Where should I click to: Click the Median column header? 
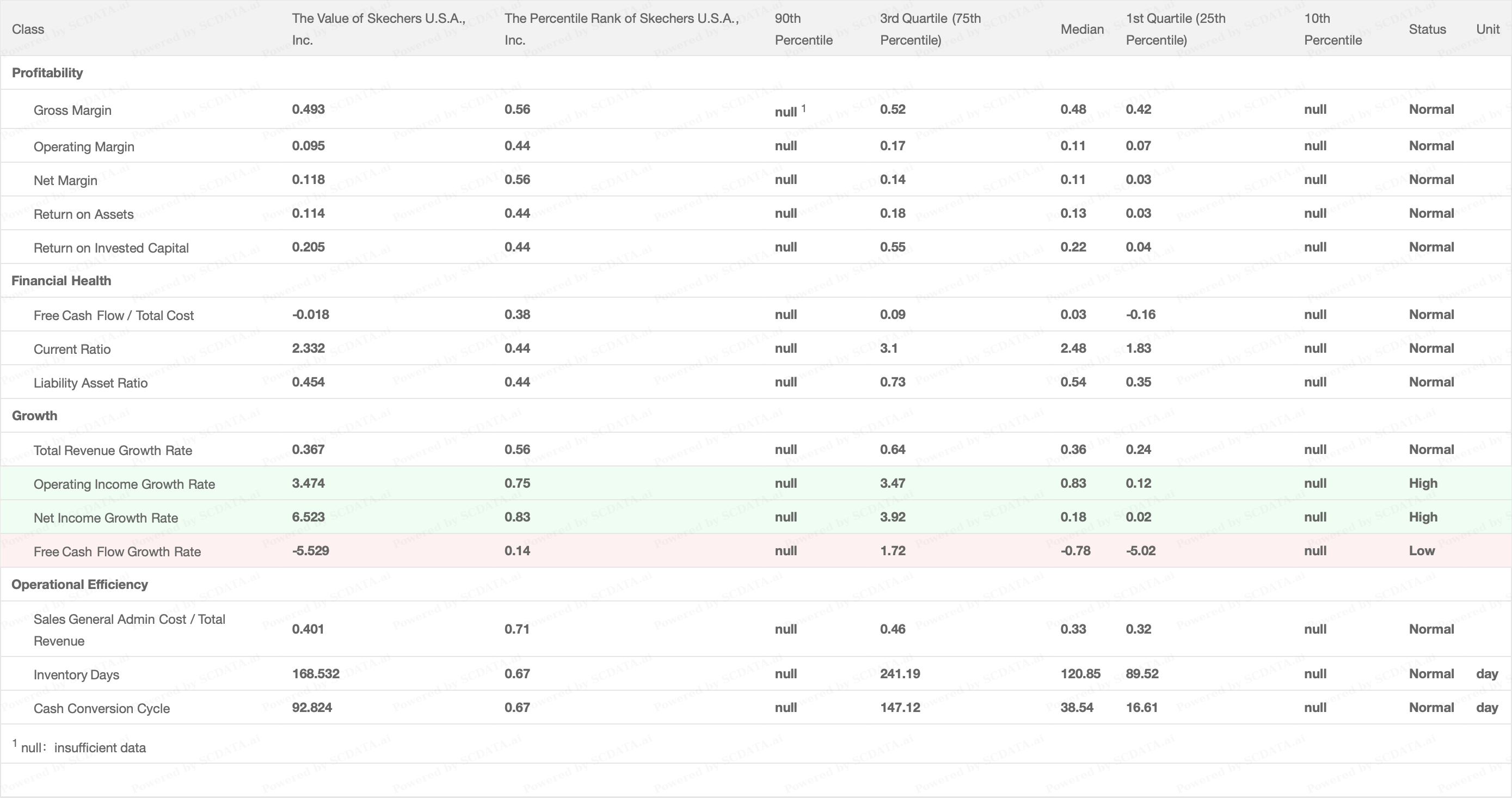1082,29
